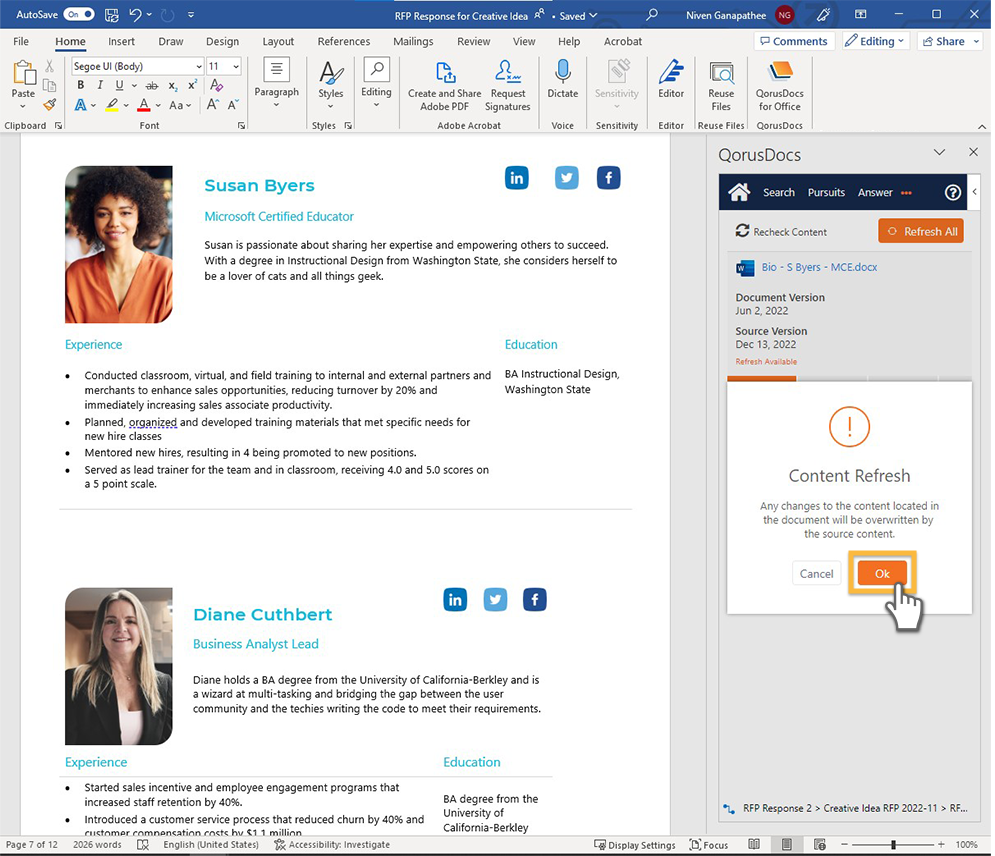Apply Bold formatting

click(x=81, y=85)
